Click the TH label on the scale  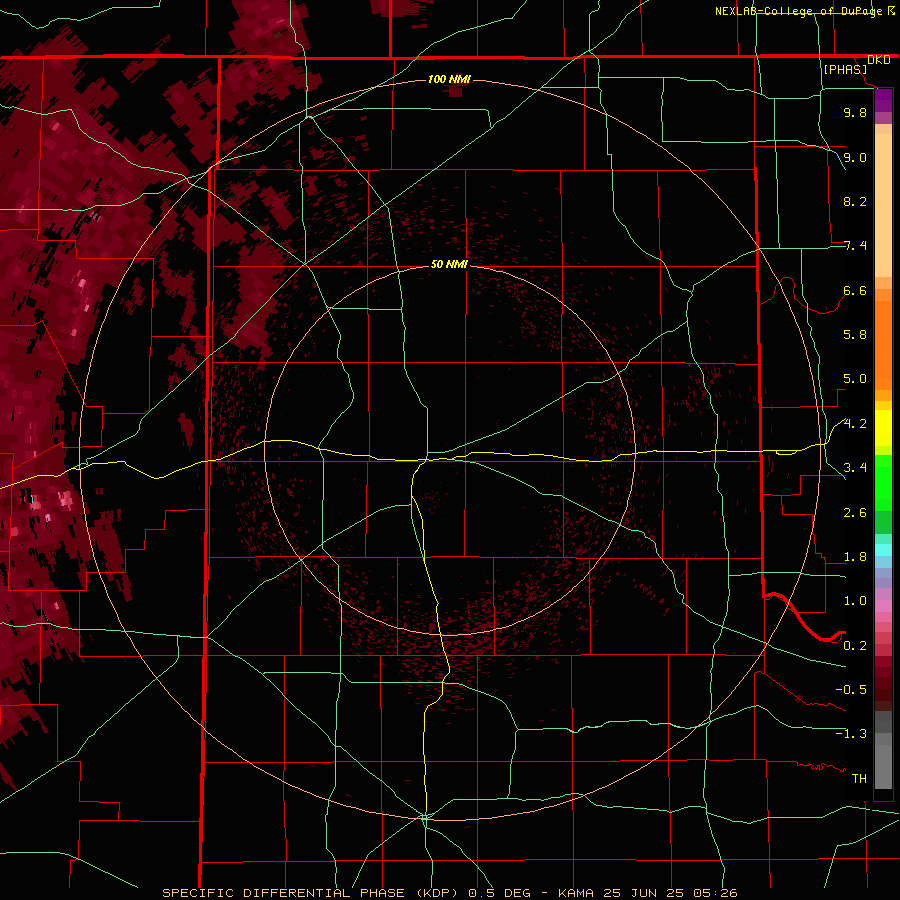pyautogui.click(x=859, y=779)
